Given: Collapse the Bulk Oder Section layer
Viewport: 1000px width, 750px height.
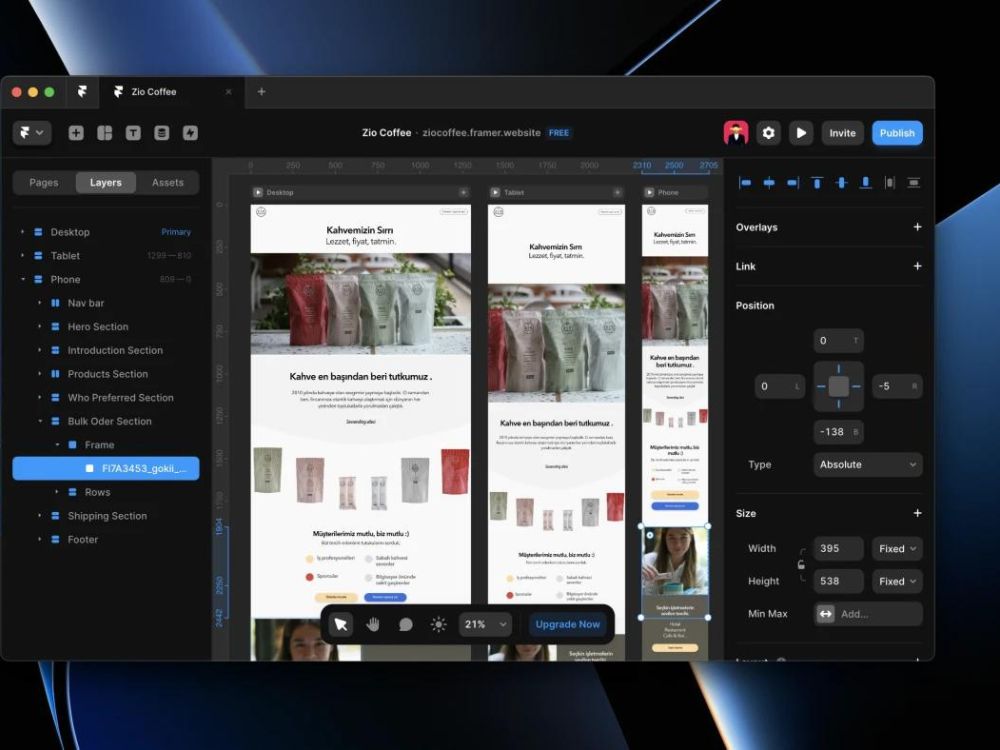Looking at the screenshot, I should (40, 421).
